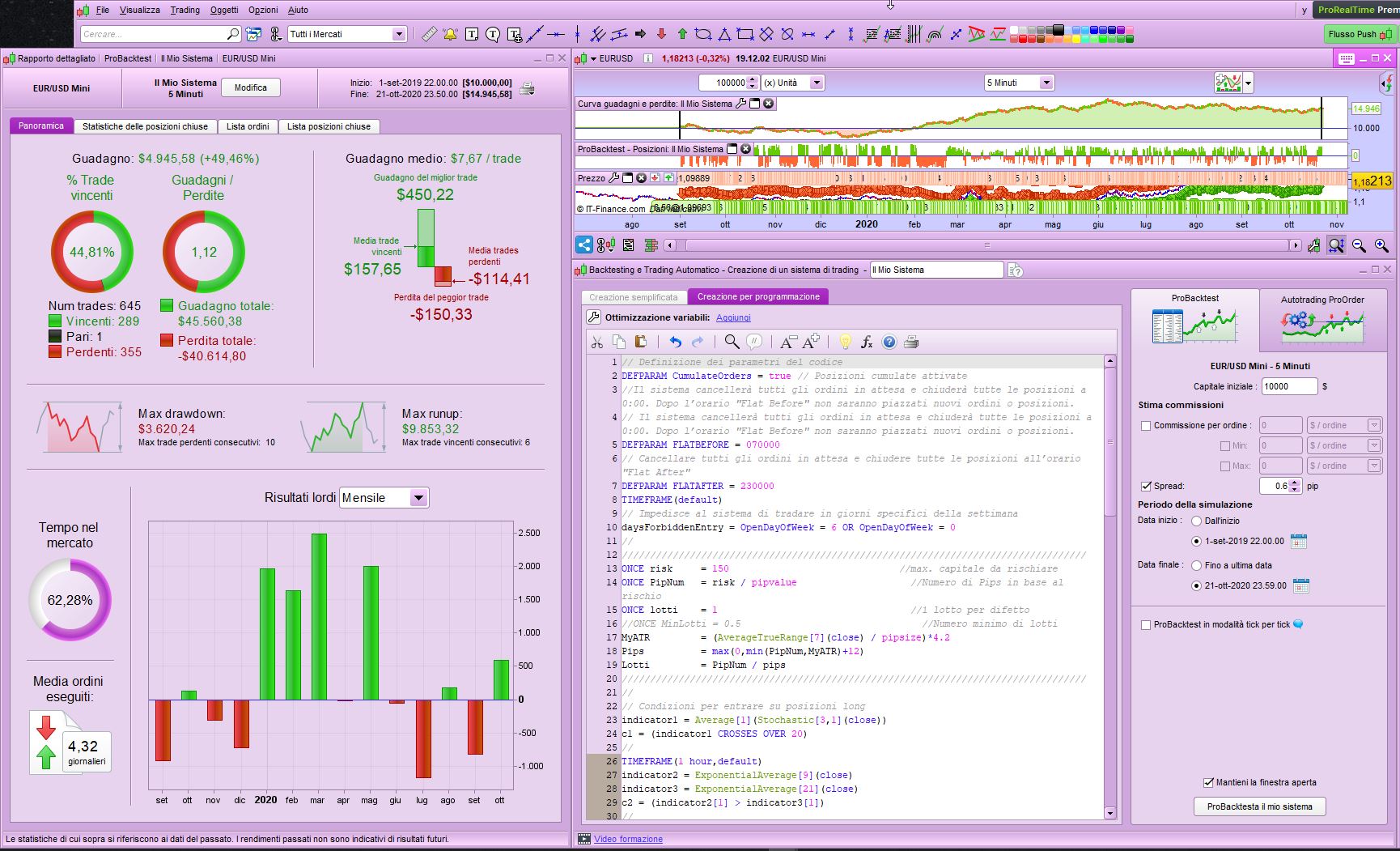This screenshot has width=1400, height=851.
Task: Pick the white color swatch
Action: [x=1012, y=30]
